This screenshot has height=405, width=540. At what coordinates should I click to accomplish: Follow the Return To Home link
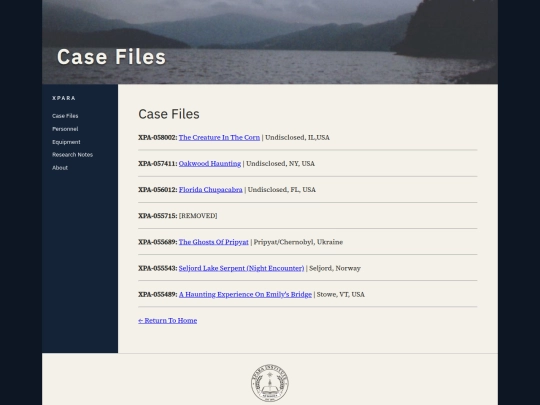(x=168, y=321)
